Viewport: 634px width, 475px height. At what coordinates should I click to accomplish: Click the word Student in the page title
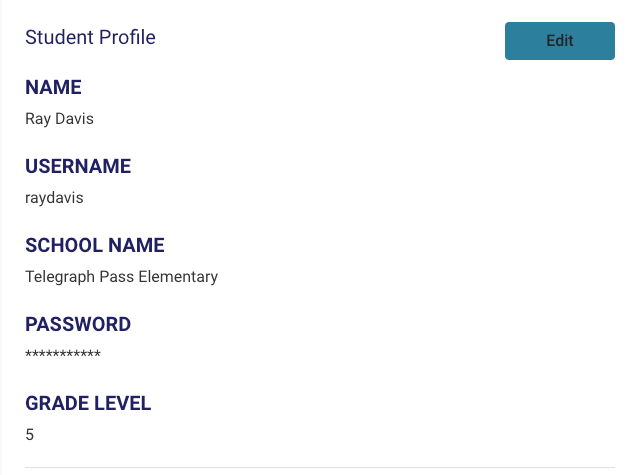(55, 38)
